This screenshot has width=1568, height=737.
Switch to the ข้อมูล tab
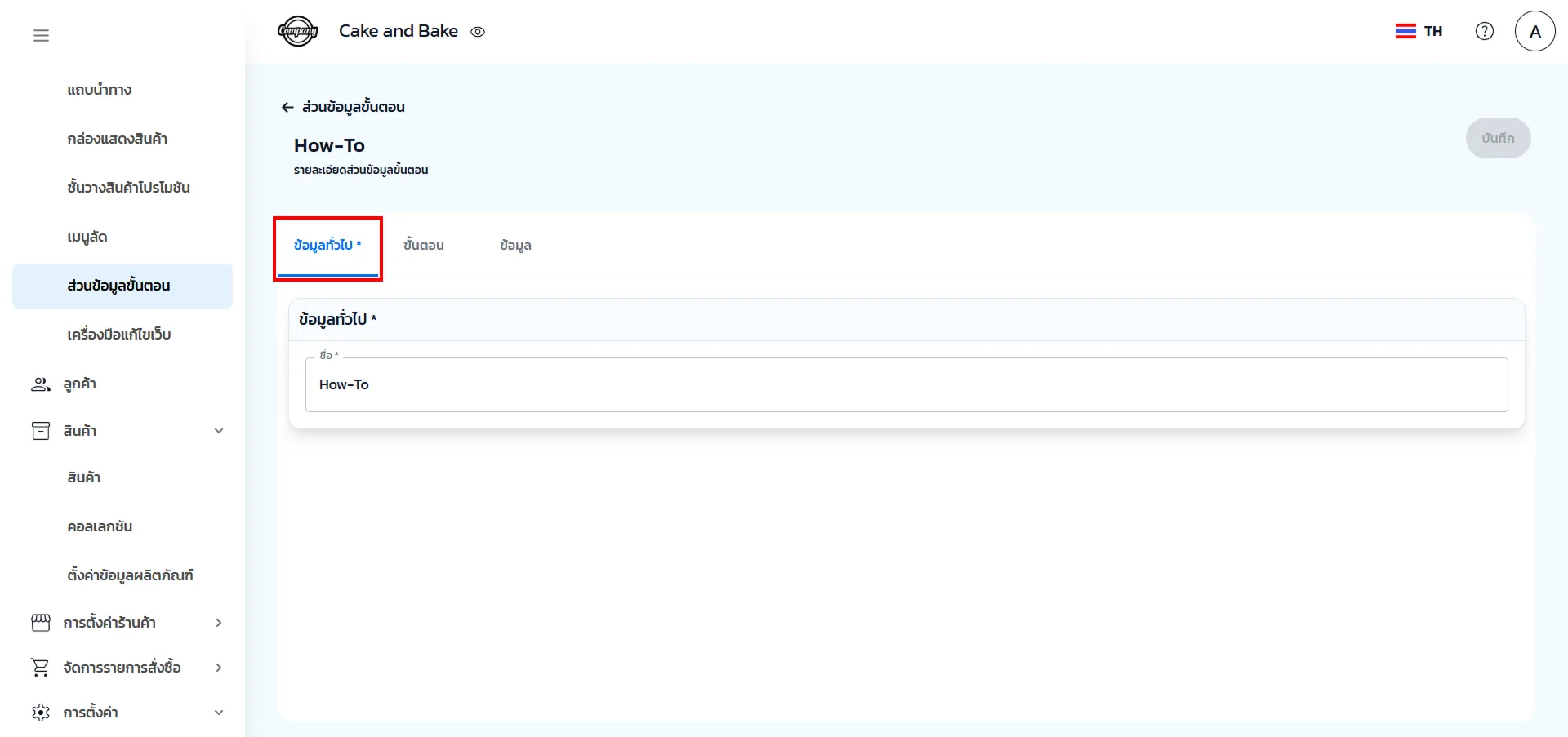pos(515,246)
